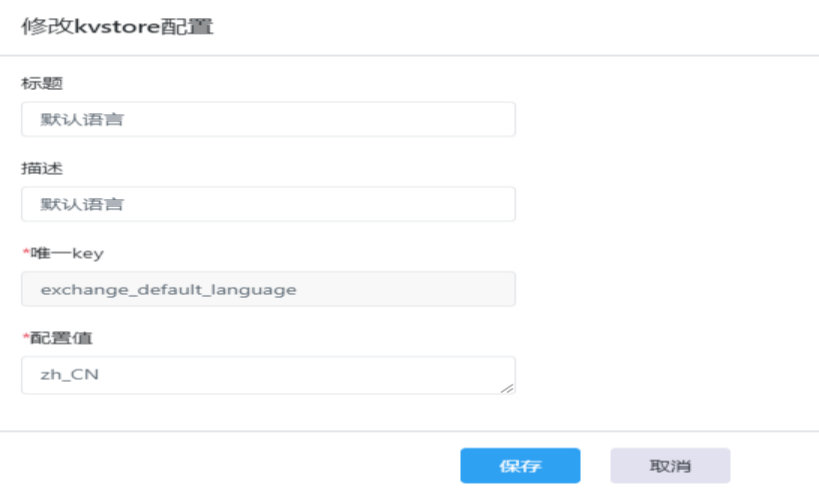Click the 修改kvstore配置 dialog heading

click(117, 26)
